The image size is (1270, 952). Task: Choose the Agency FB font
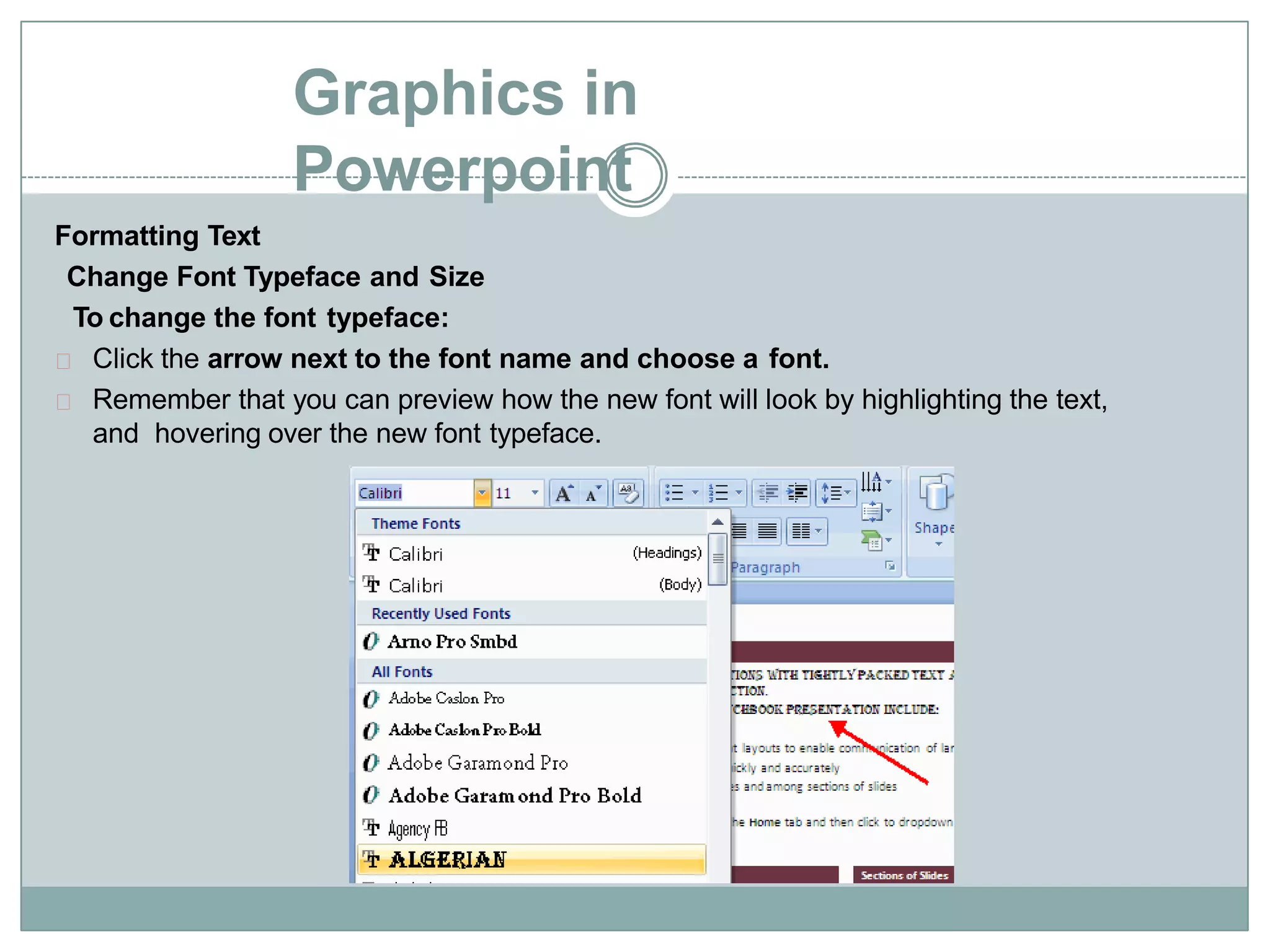[532, 828]
